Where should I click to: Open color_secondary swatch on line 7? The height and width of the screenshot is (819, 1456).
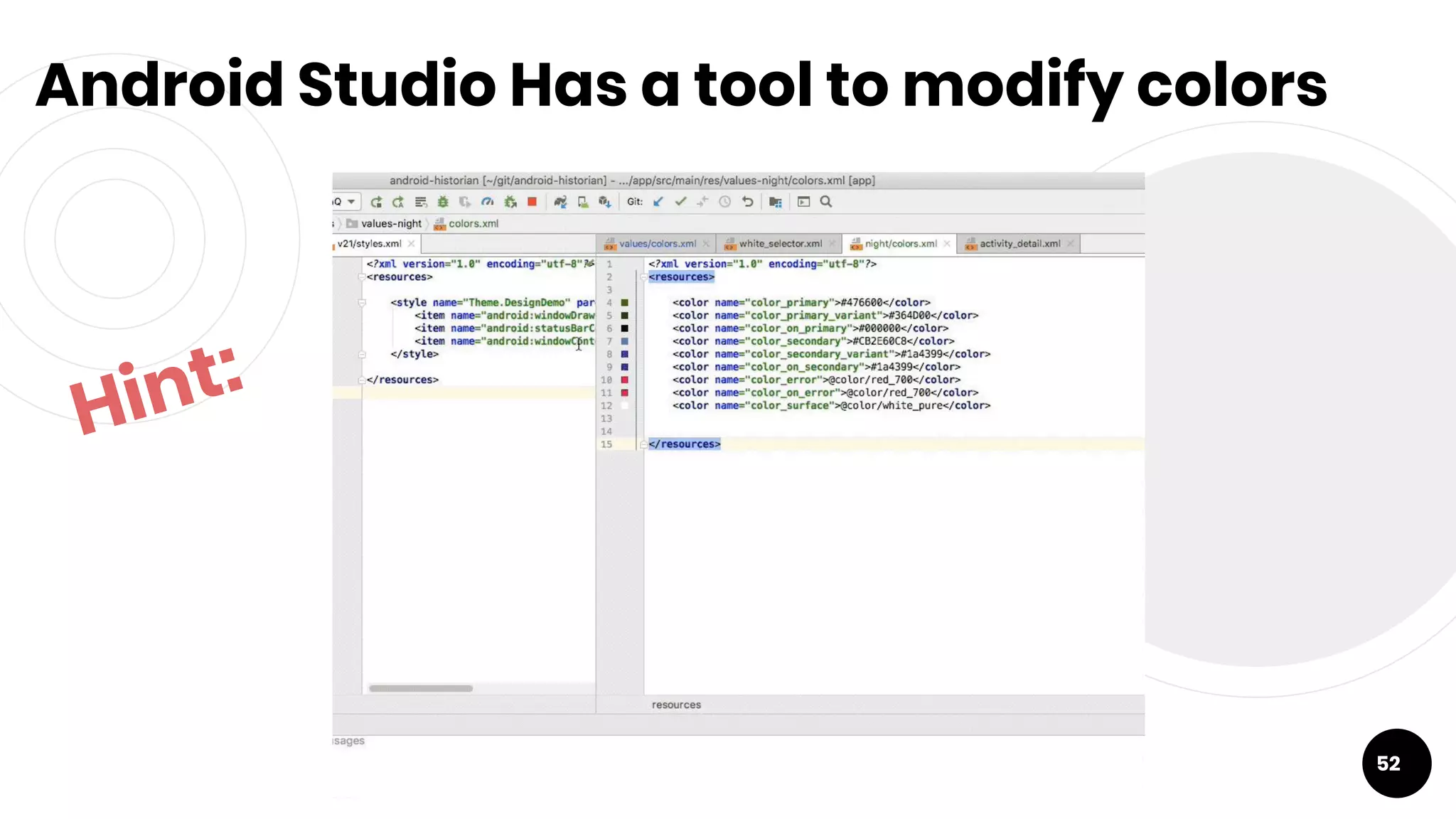click(x=625, y=341)
